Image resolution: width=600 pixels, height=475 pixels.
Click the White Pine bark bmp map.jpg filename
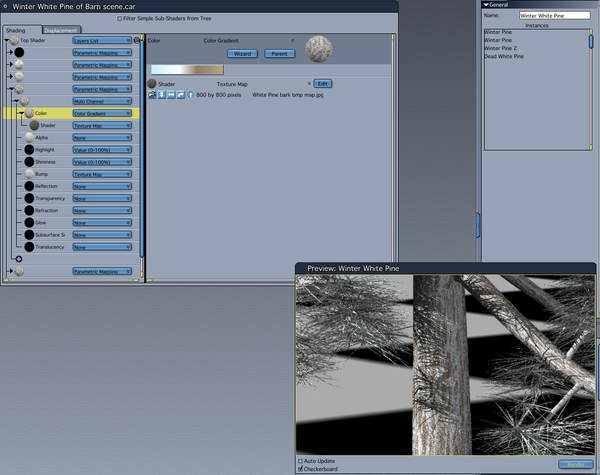[288, 95]
